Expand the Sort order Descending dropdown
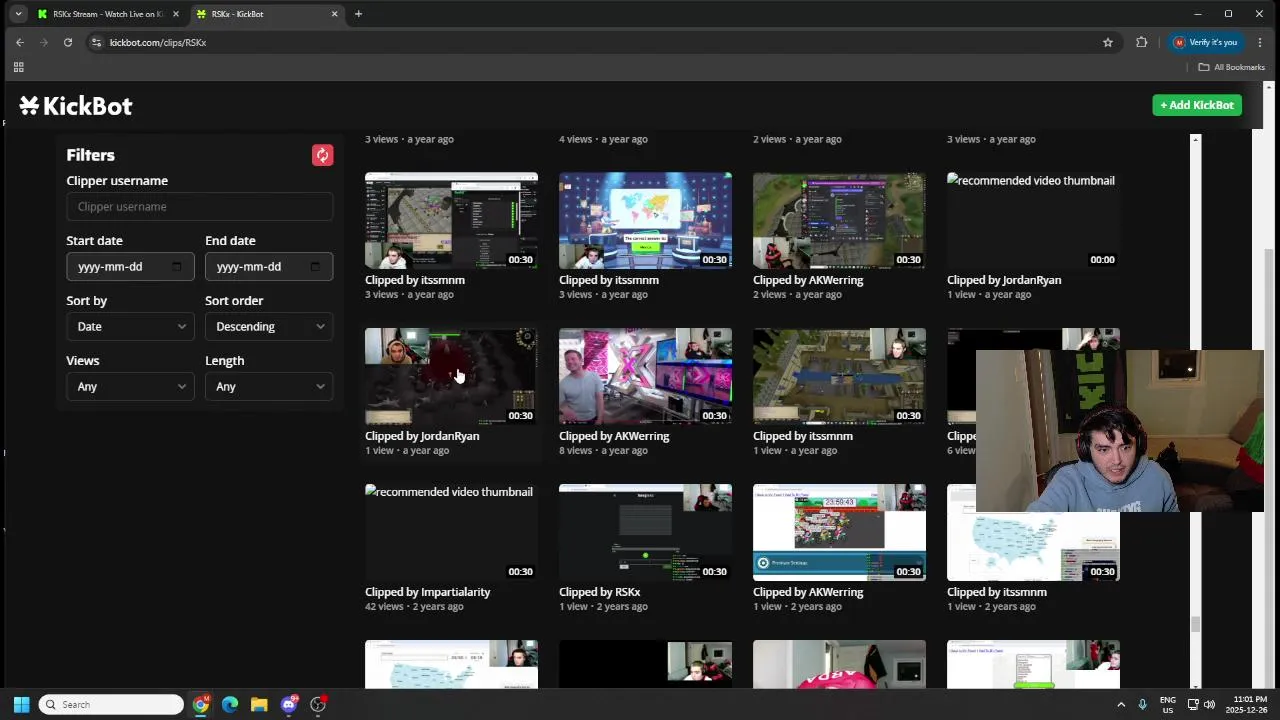1280x720 pixels. pyautogui.click(x=269, y=327)
